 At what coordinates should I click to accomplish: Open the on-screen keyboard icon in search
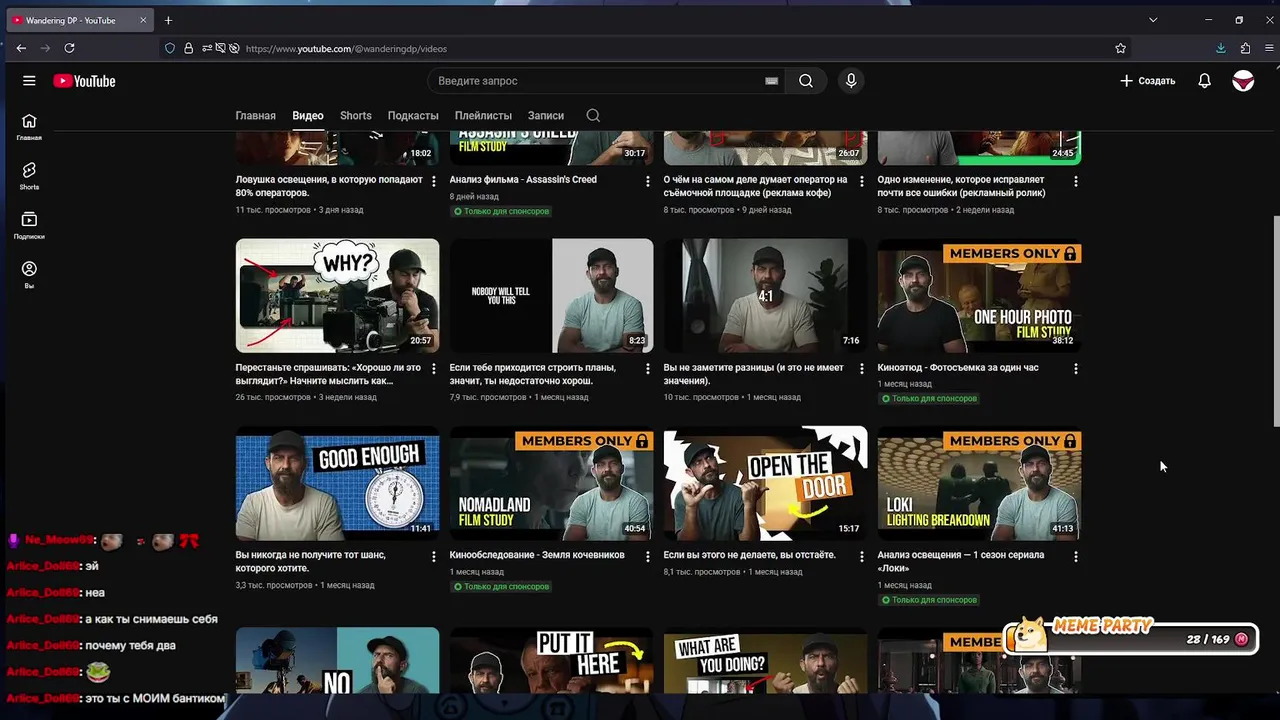[x=771, y=81]
